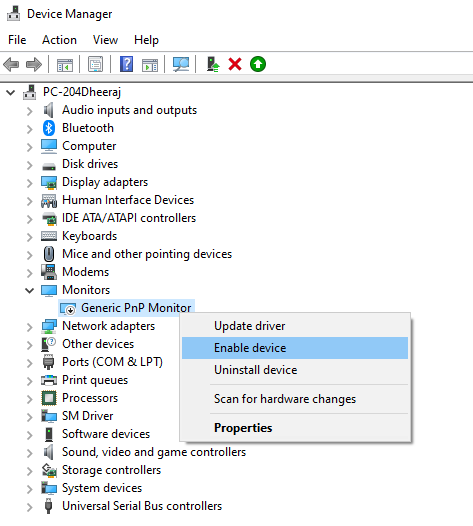The height and width of the screenshot is (526, 473).
Task: Click the Display adapters icon
Action: click(49, 182)
